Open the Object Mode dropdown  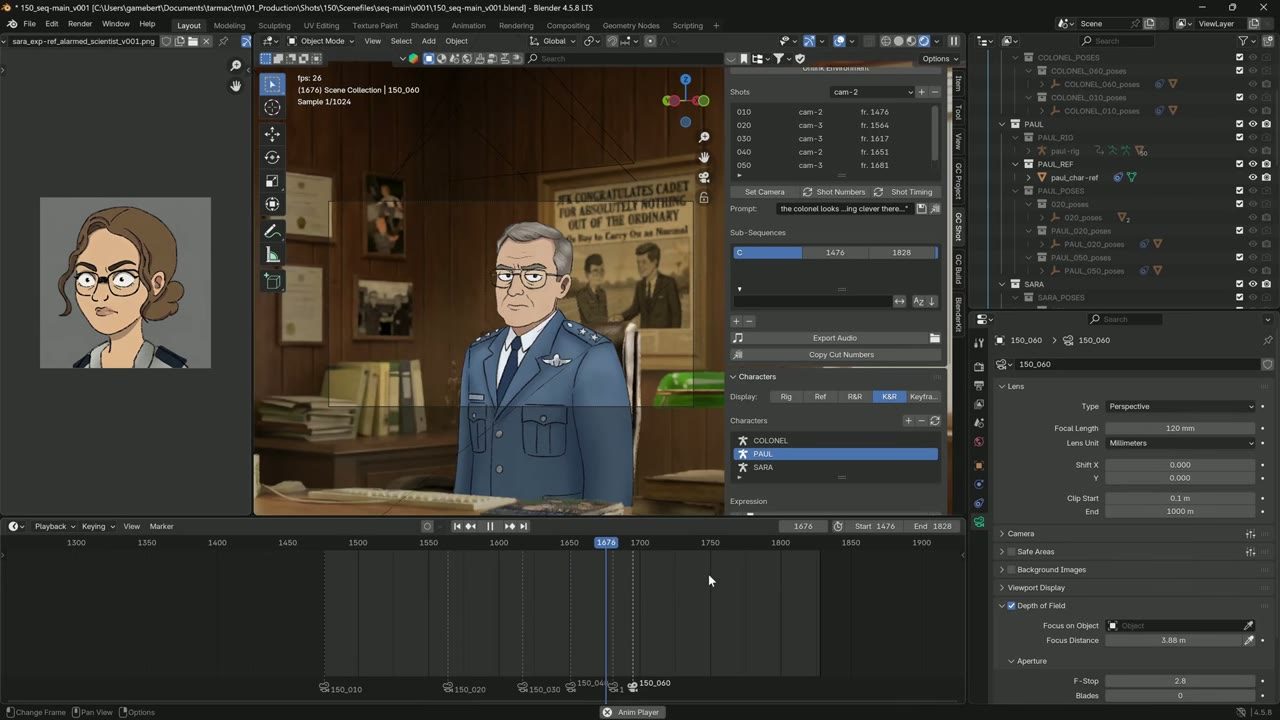click(319, 41)
